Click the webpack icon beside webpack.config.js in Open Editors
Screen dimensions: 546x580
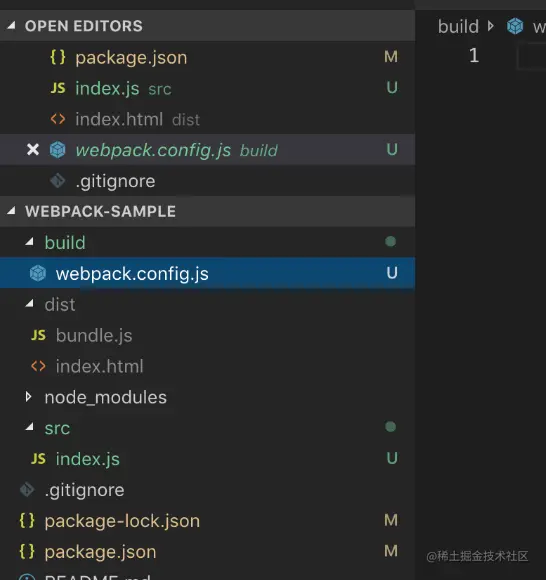57,150
